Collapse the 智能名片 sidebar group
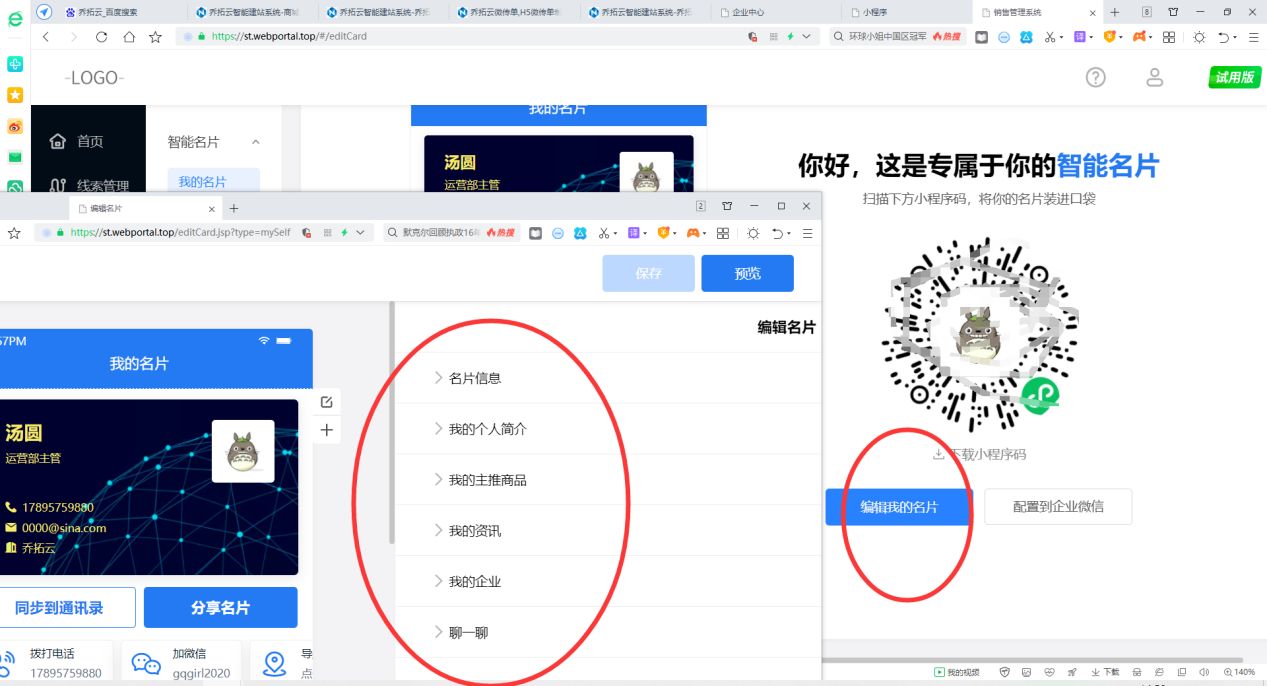The image size is (1267, 686). [255, 142]
